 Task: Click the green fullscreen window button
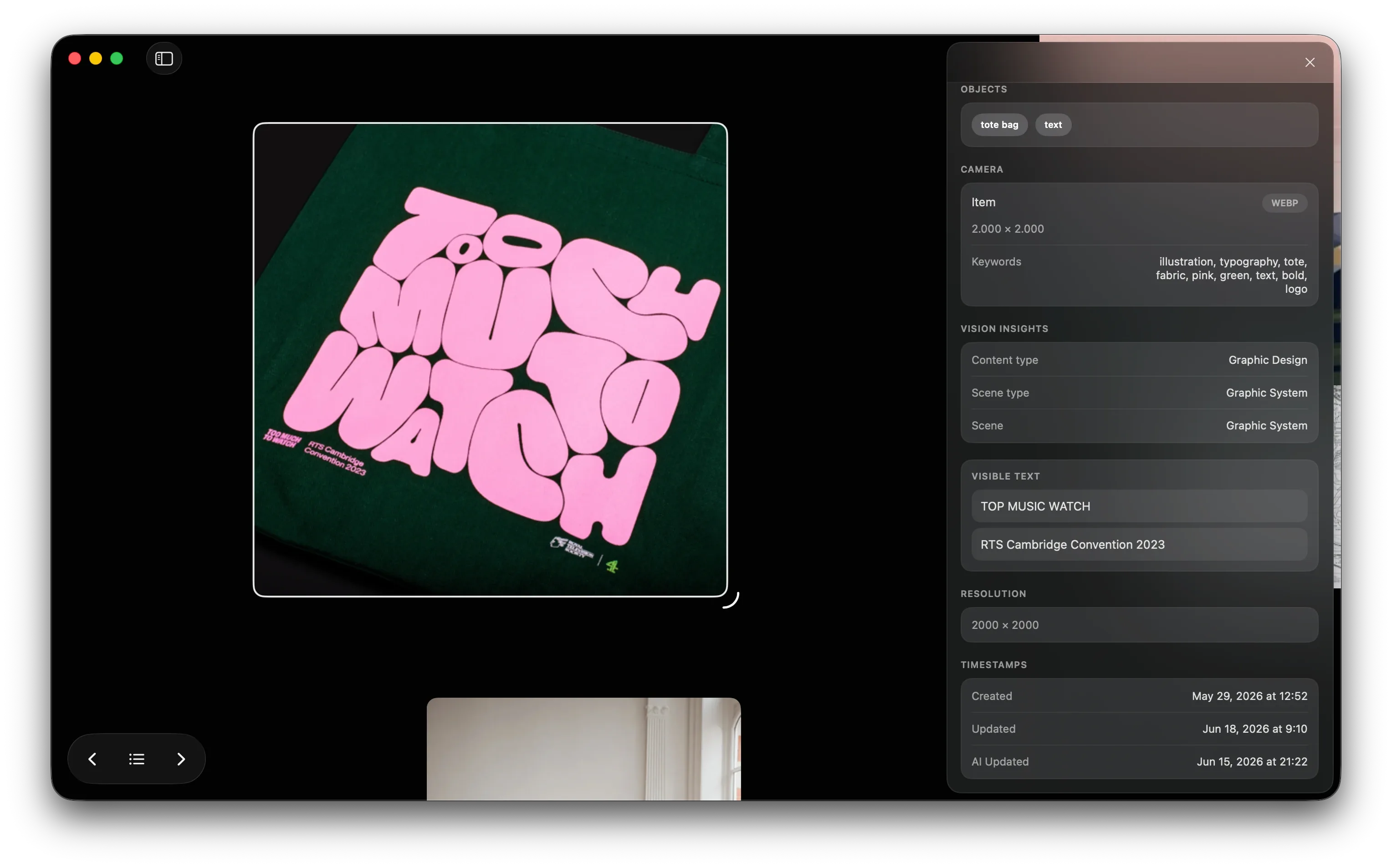pos(117,59)
